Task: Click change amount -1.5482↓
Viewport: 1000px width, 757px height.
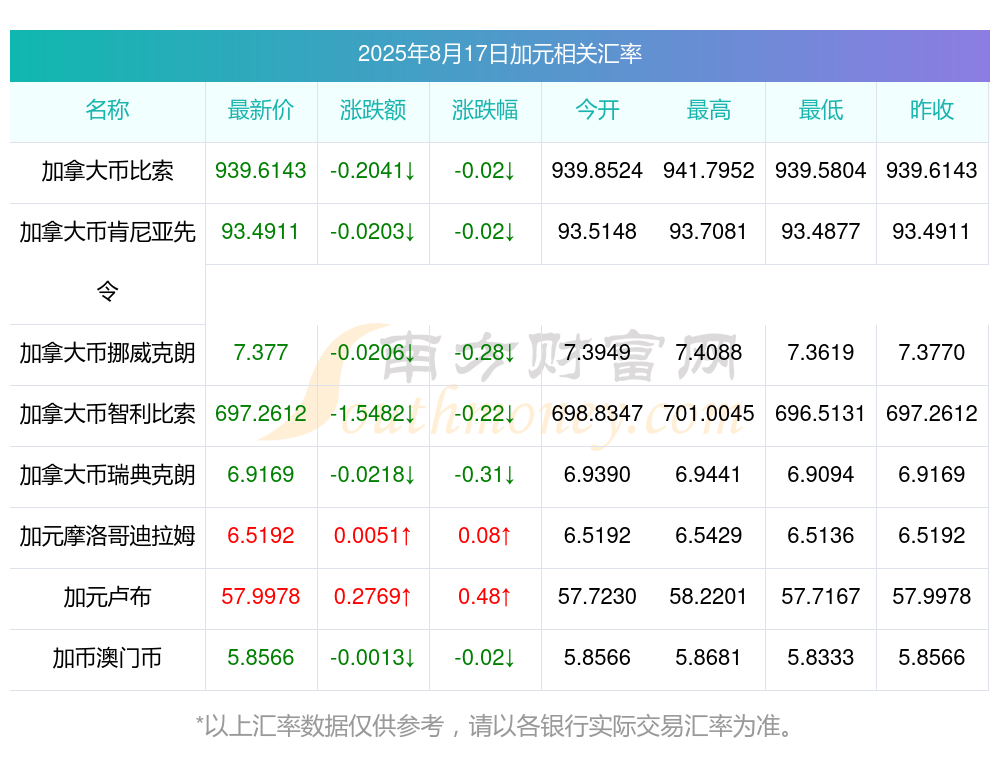Action: [x=373, y=414]
